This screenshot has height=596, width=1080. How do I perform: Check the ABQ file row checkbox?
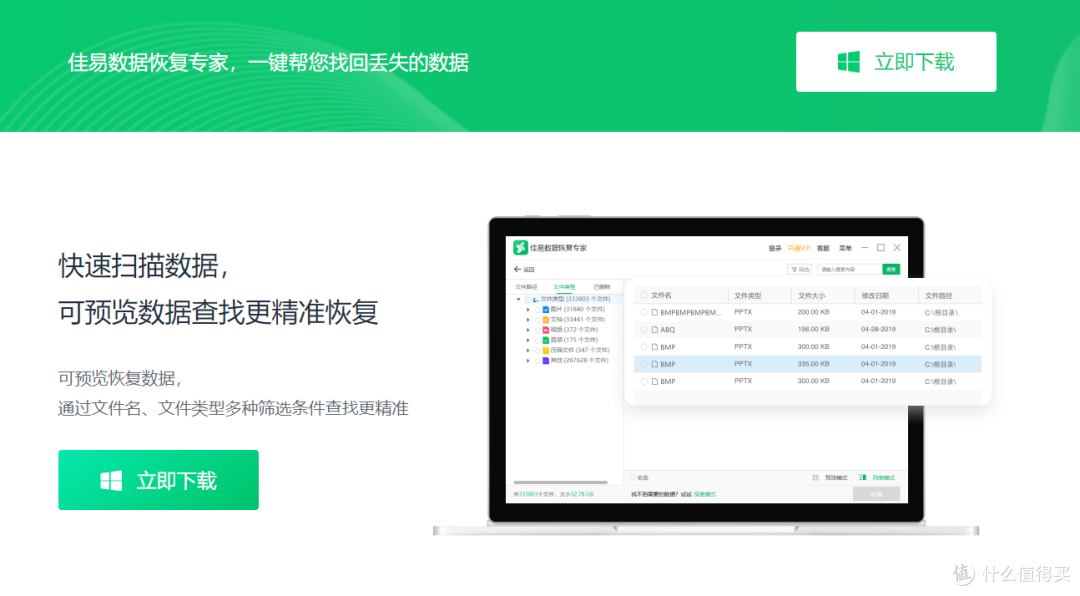coord(644,329)
